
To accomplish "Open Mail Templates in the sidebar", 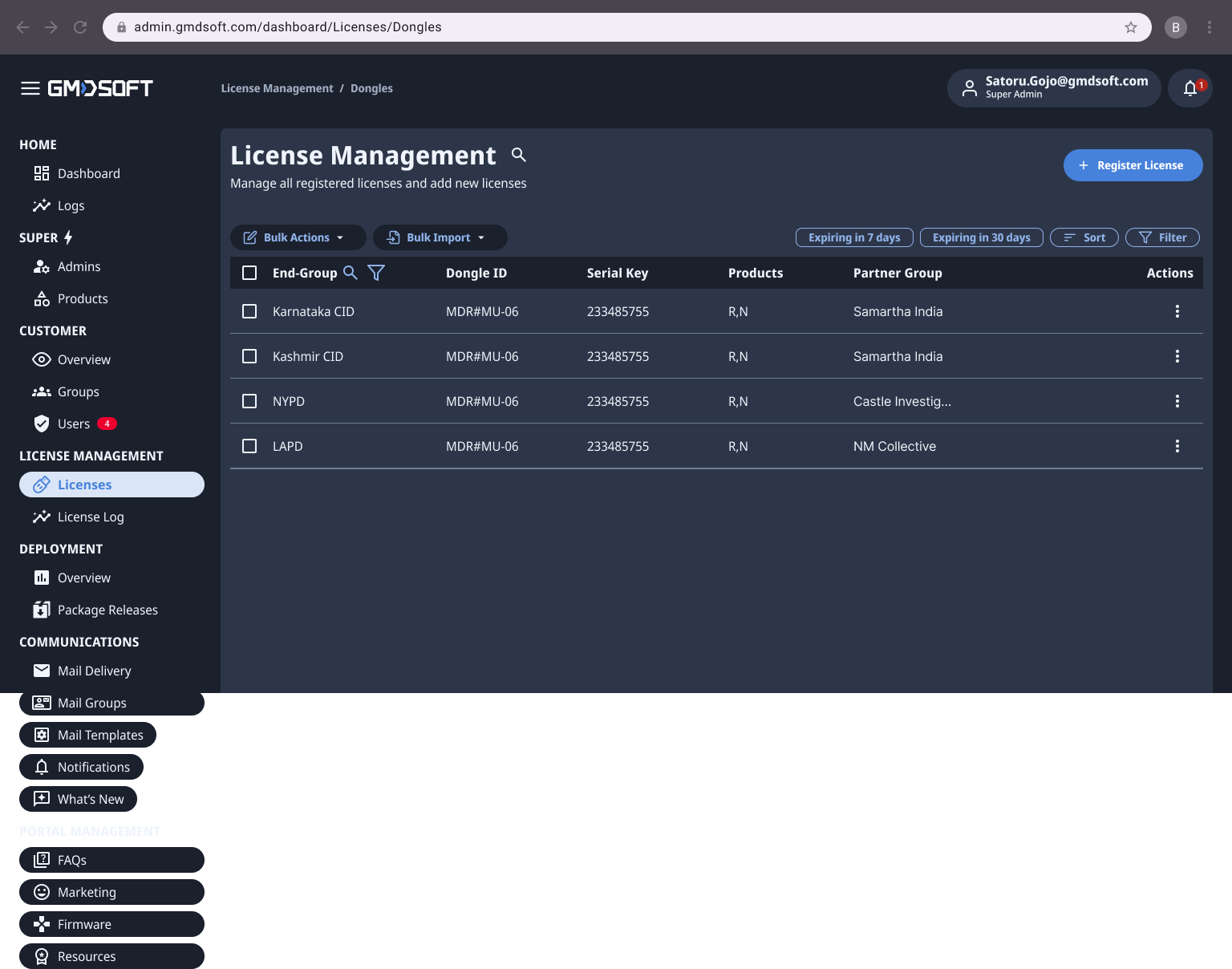I will click(87, 735).
